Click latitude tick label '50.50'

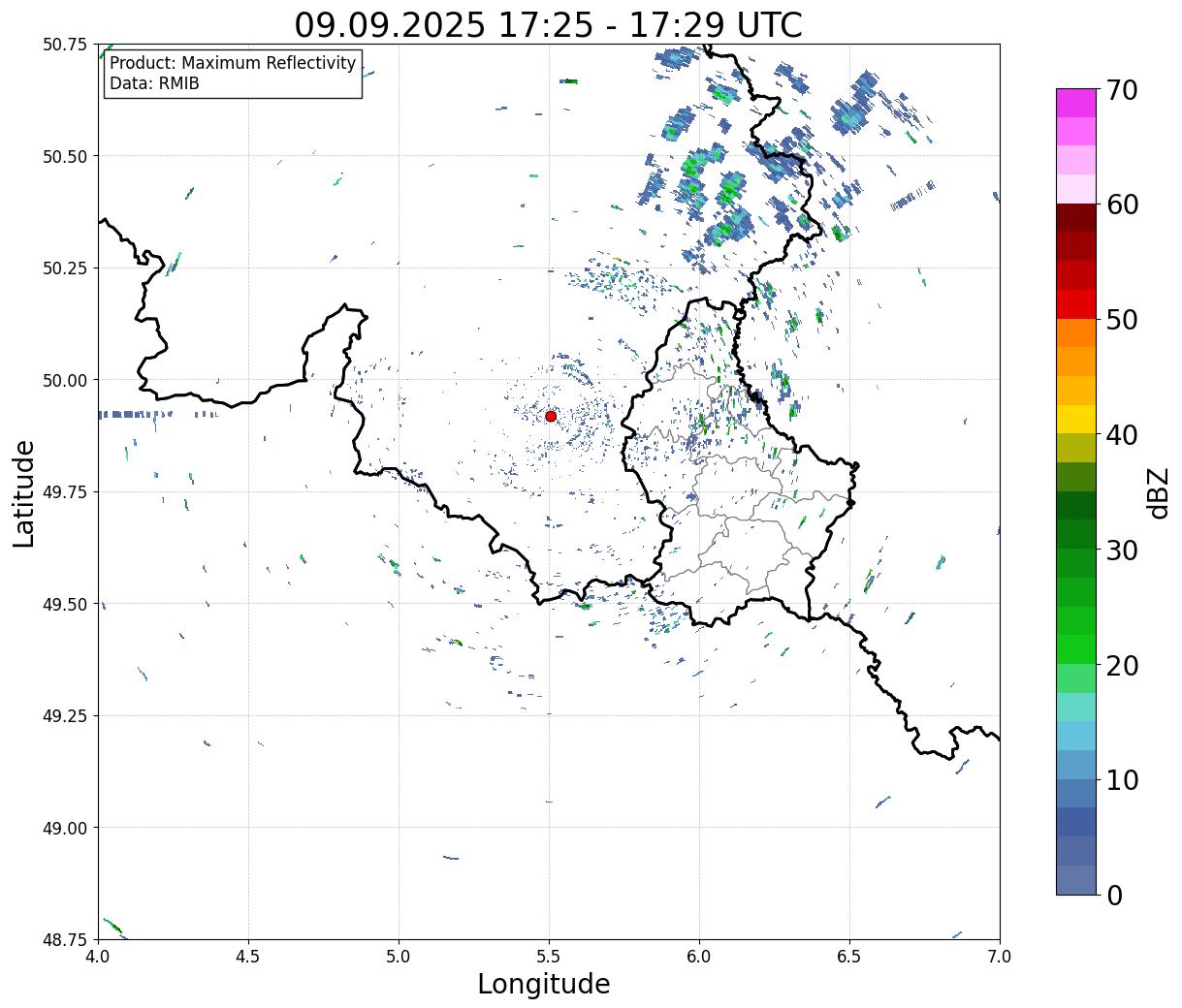[65, 156]
